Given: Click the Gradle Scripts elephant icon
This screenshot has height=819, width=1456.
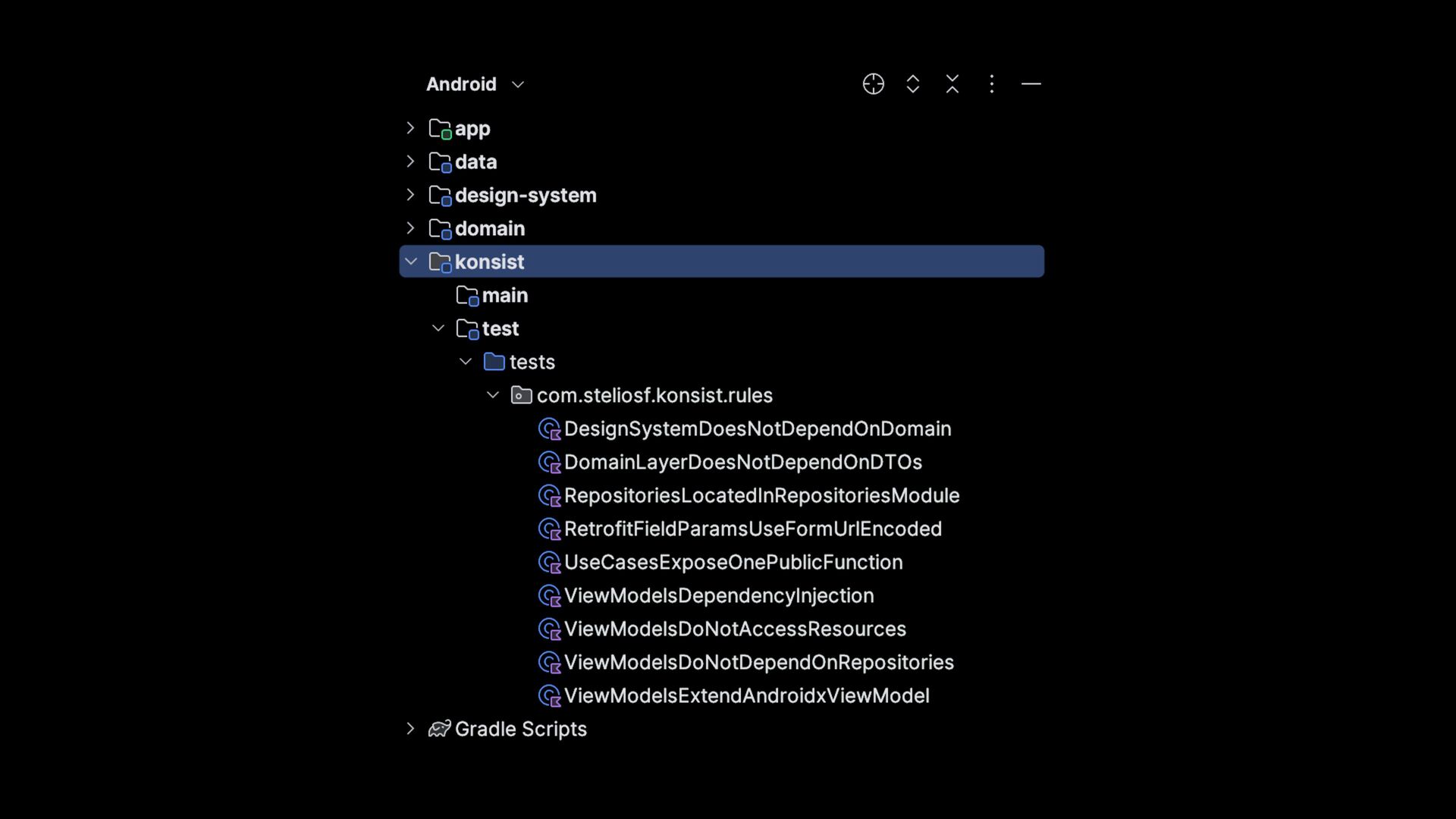Looking at the screenshot, I should pos(440,729).
